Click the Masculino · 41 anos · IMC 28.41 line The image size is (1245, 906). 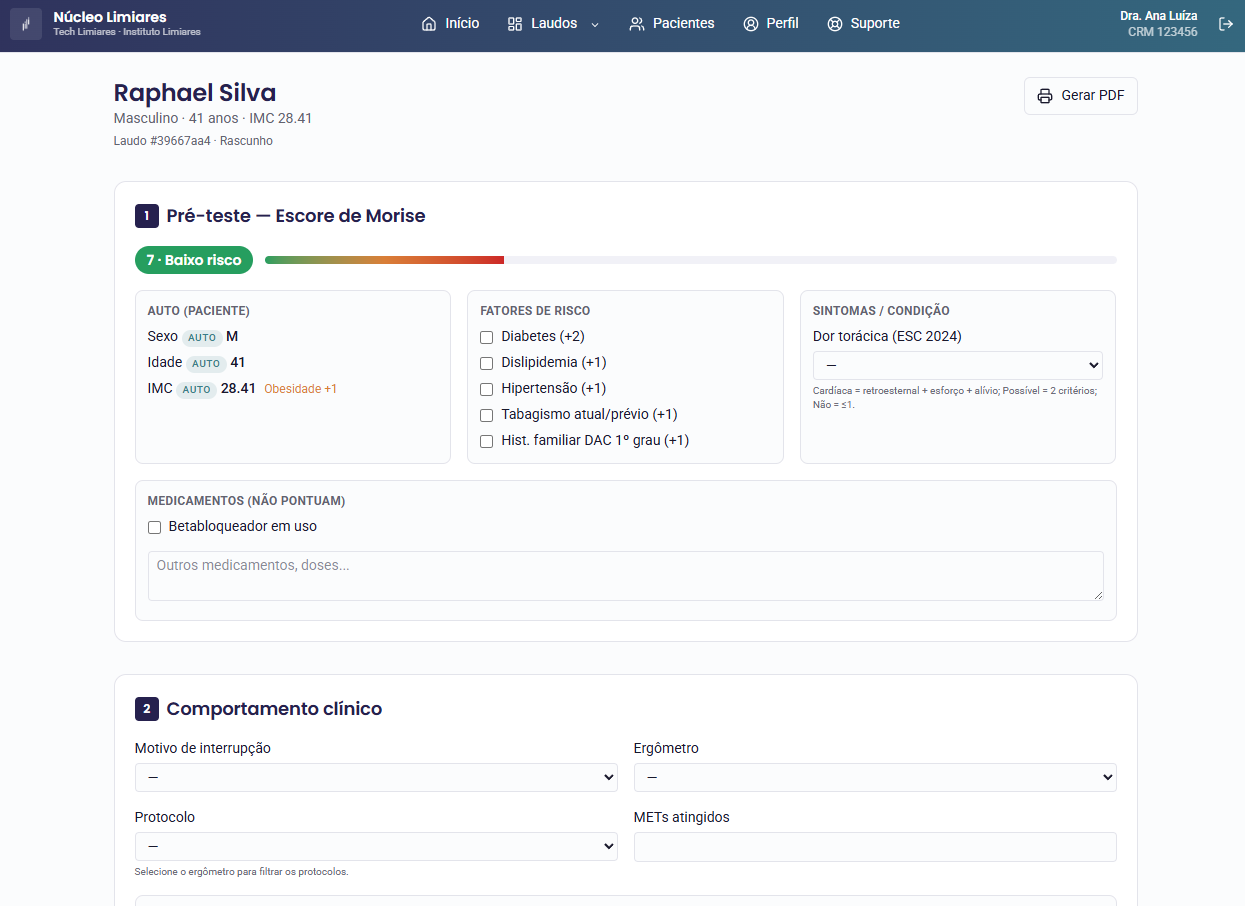[213, 118]
